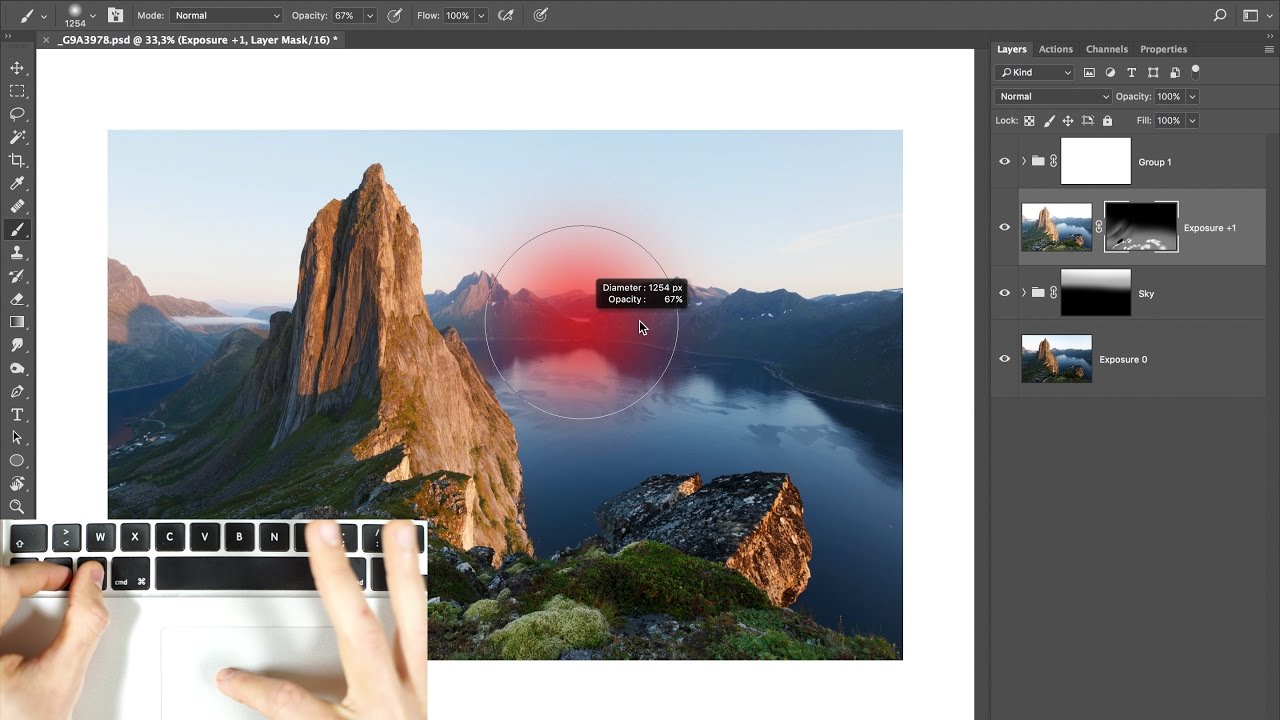Select the Brush tool in tools panel

tap(17, 230)
